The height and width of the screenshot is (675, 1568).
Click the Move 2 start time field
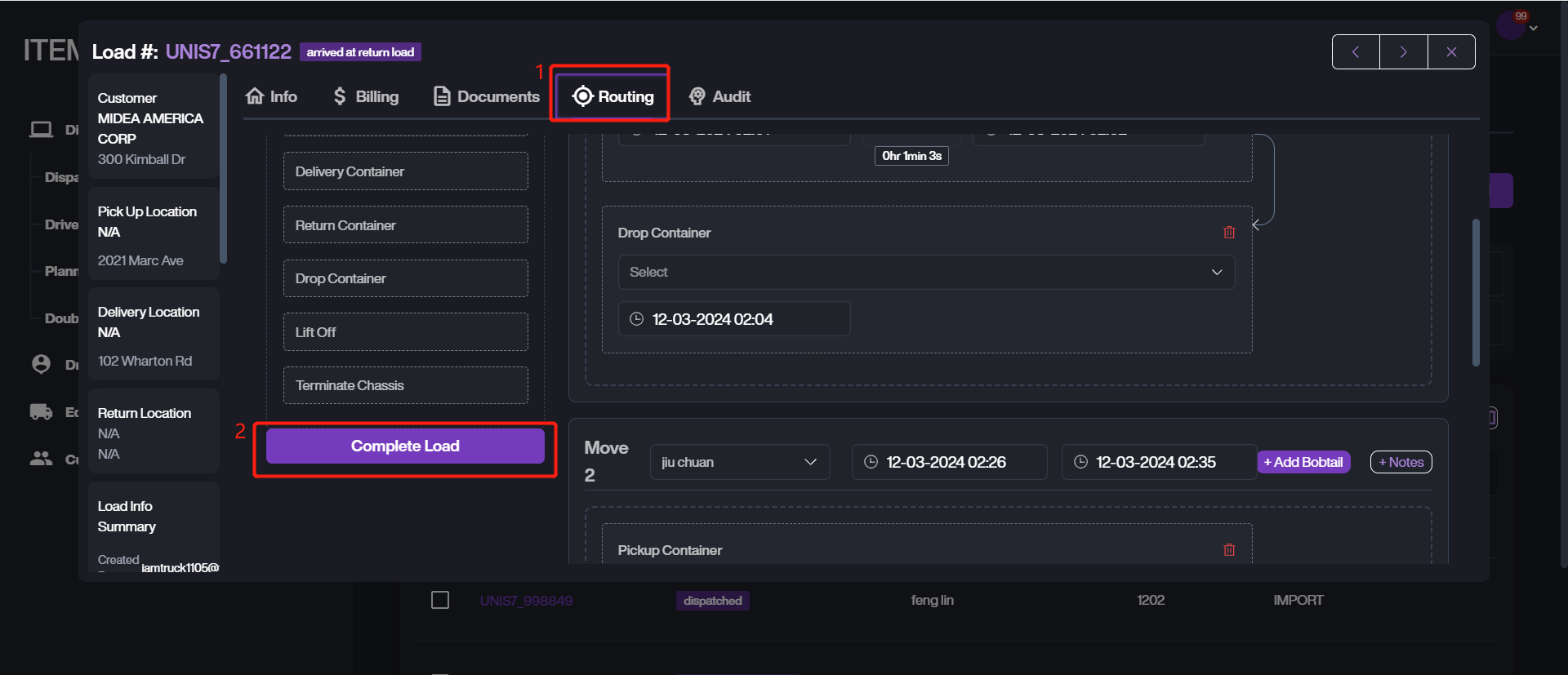tap(948, 462)
